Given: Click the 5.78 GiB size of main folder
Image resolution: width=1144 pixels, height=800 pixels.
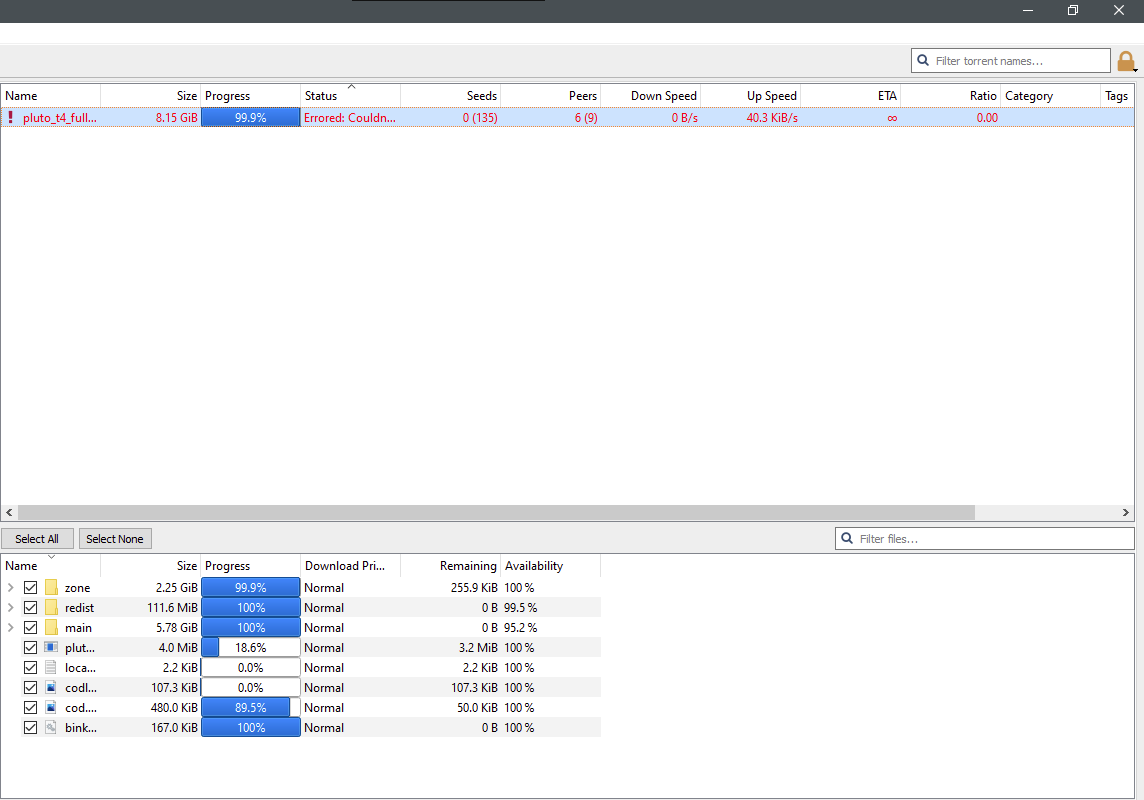Looking at the screenshot, I should pyautogui.click(x=177, y=628).
